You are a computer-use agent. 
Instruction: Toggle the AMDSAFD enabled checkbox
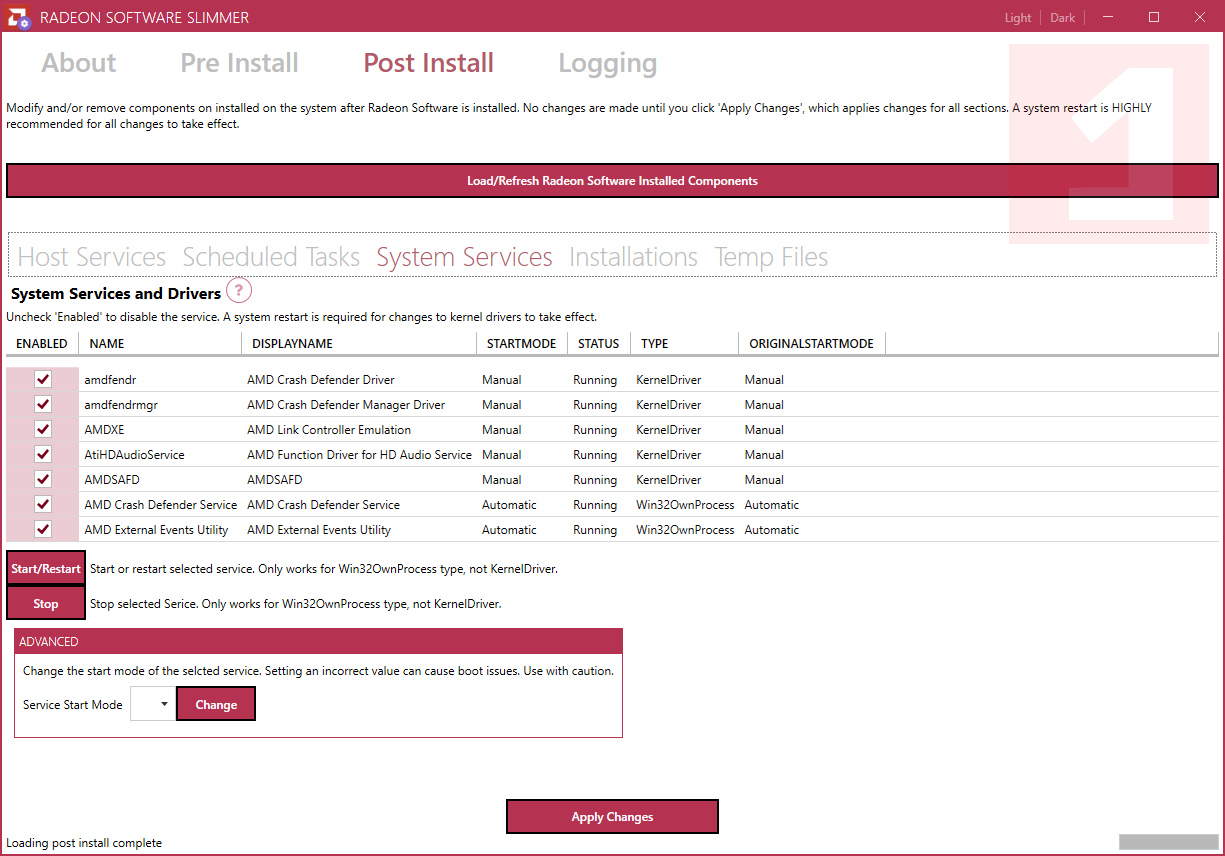pos(43,479)
